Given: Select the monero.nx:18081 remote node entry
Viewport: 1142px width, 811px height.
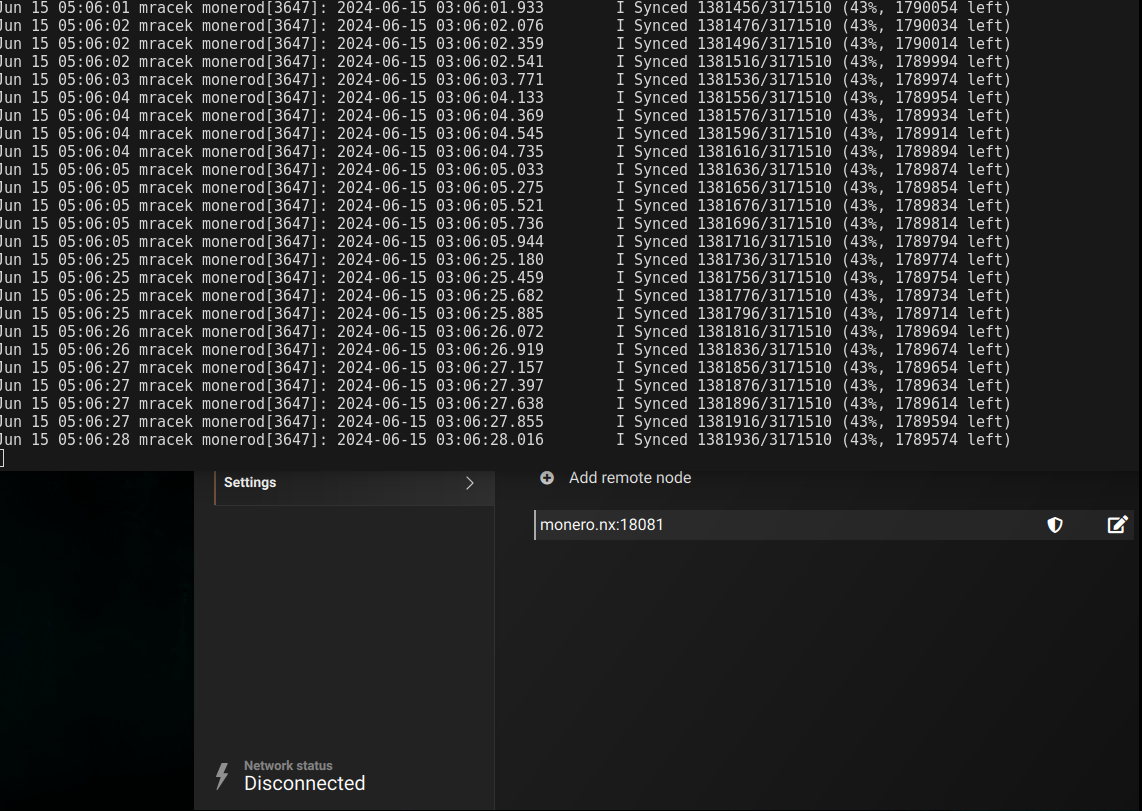Looking at the screenshot, I should (834, 525).
